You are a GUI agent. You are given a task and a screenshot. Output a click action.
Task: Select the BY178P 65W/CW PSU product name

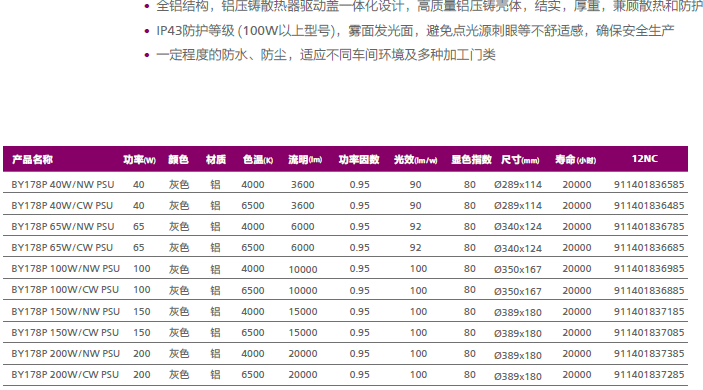(62, 248)
